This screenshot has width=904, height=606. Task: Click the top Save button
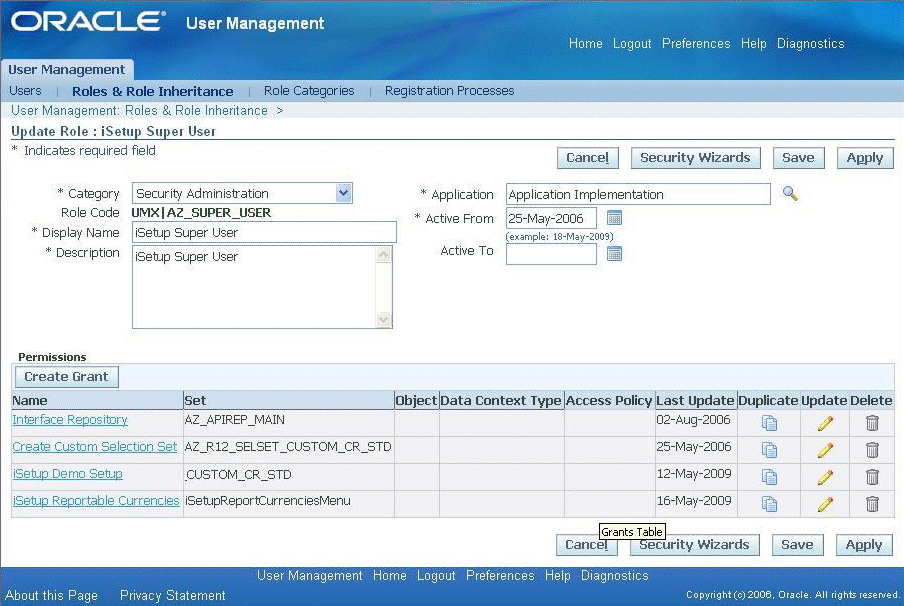pos(798,158)
